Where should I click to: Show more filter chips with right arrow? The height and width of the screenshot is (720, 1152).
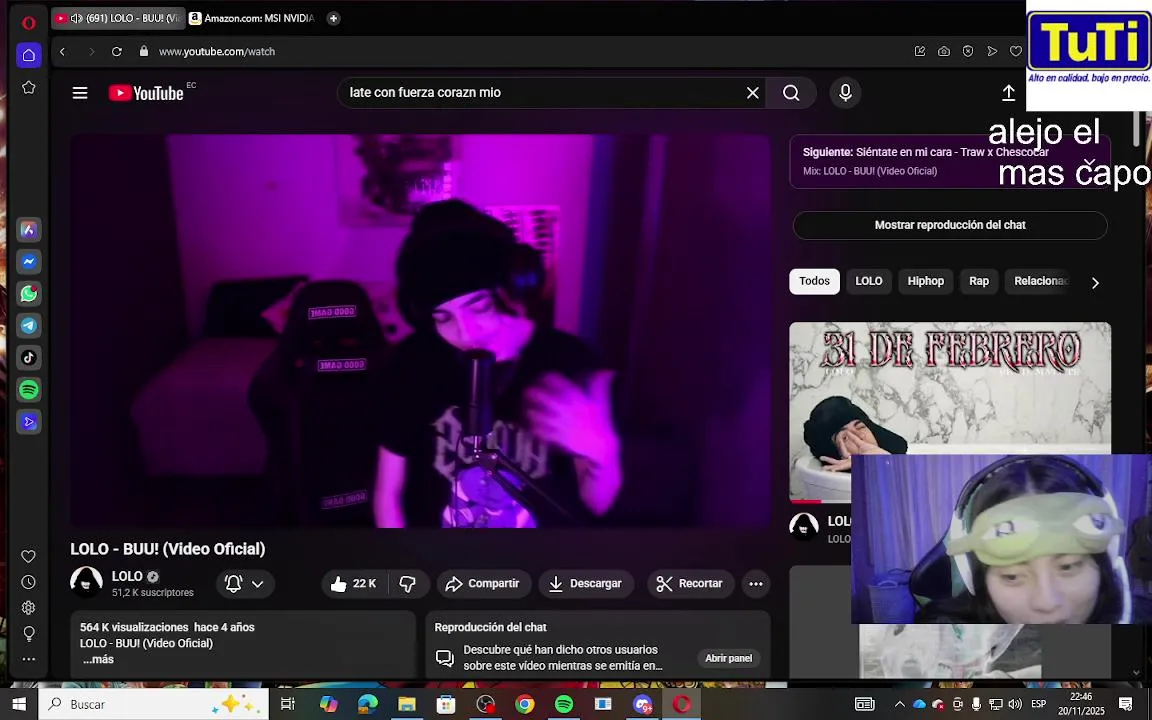coord(1095,283)
